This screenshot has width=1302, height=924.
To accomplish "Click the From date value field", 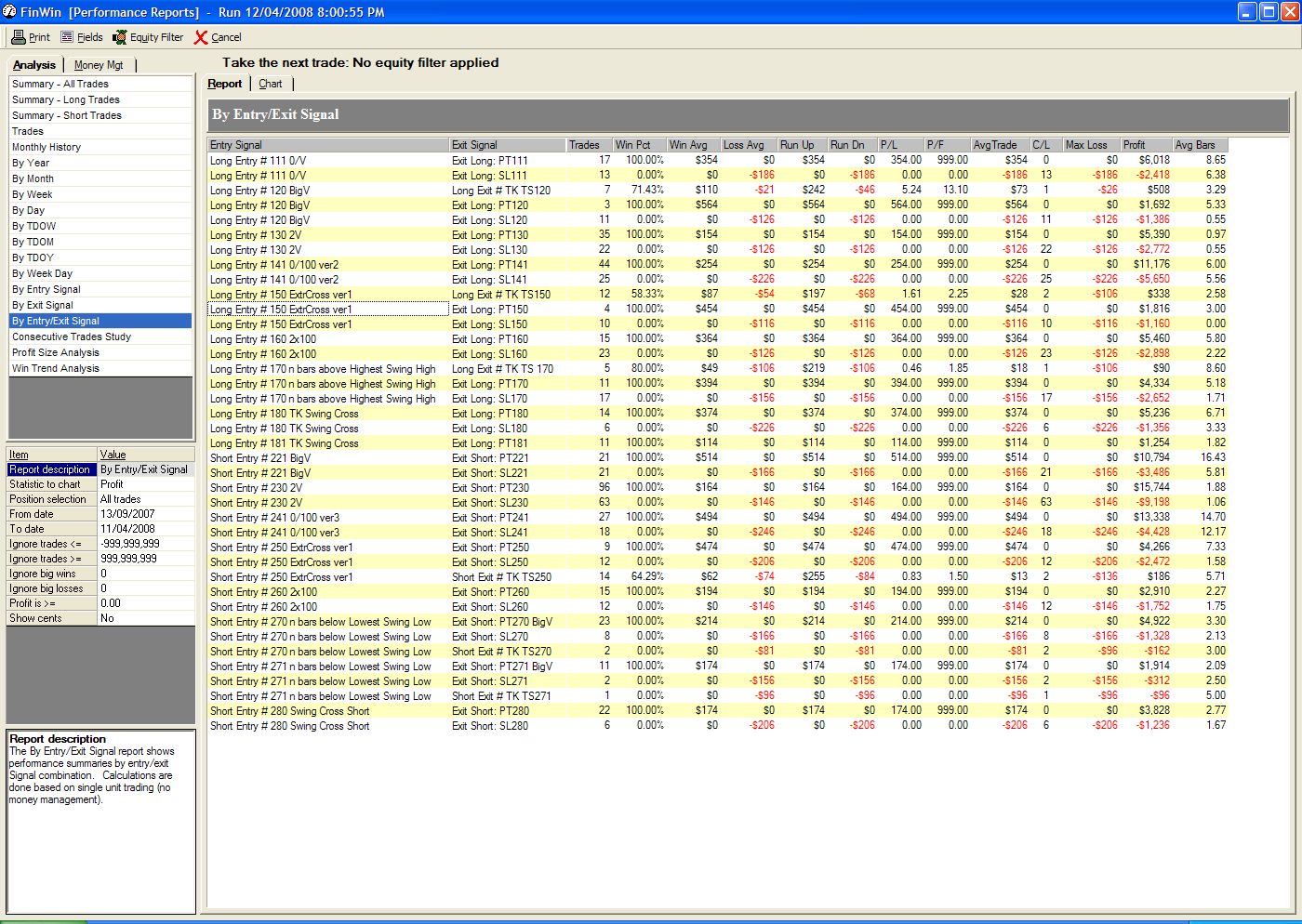I will [146, 514].
